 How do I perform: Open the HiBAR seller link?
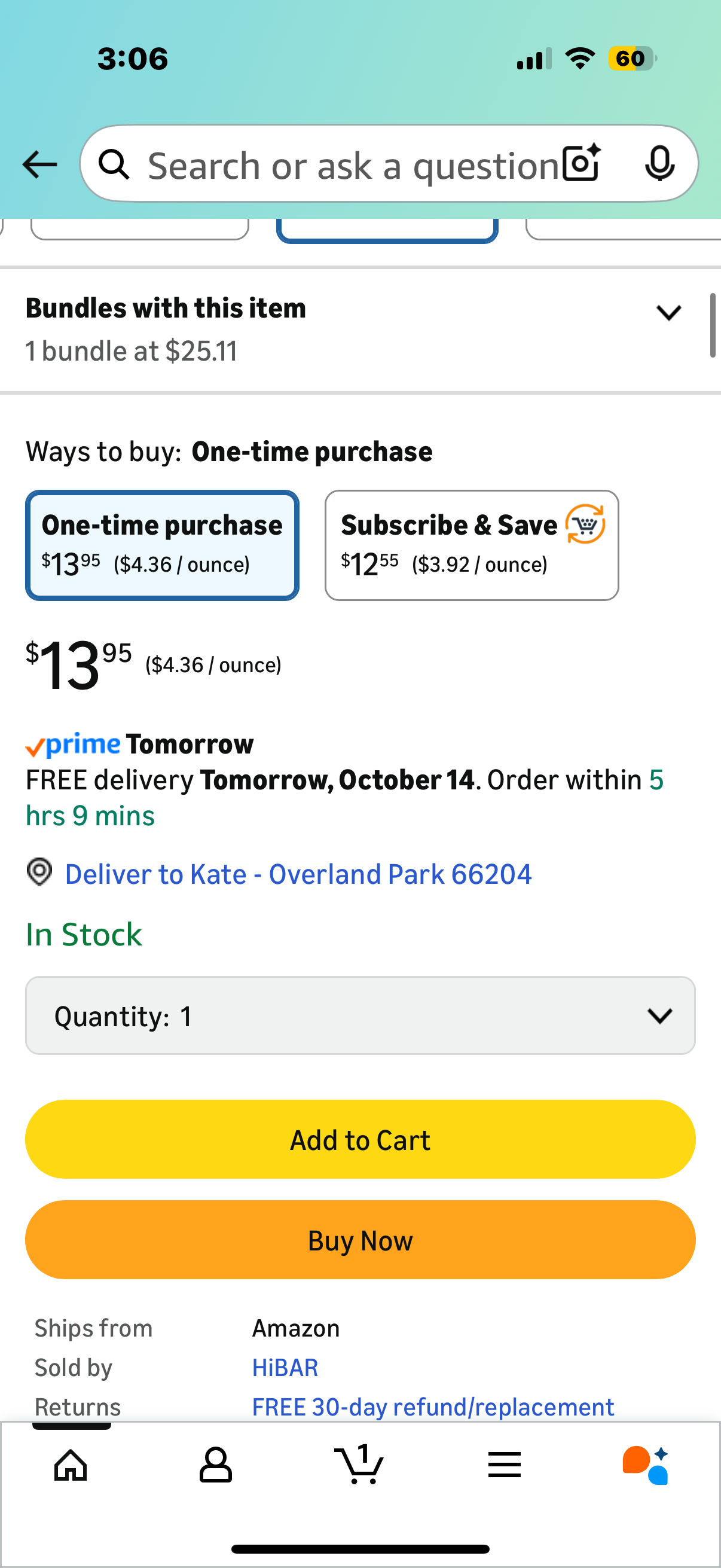pos(285,1368)
